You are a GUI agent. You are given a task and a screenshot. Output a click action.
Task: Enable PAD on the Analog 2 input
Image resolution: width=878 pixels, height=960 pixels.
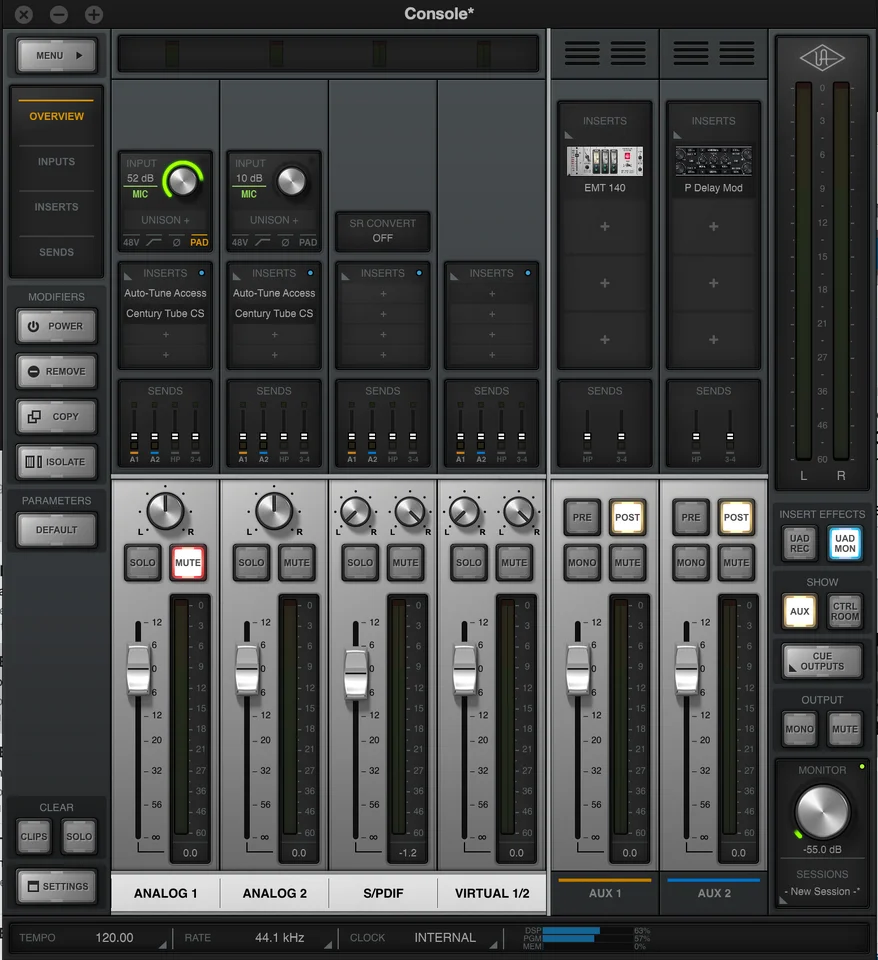click(x=308, y=242)
